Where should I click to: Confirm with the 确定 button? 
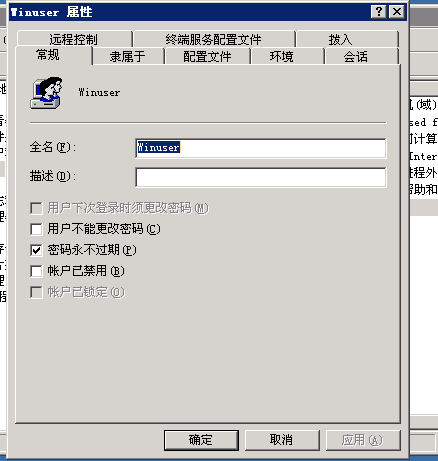pyautogui.click(x=201, y=440)
